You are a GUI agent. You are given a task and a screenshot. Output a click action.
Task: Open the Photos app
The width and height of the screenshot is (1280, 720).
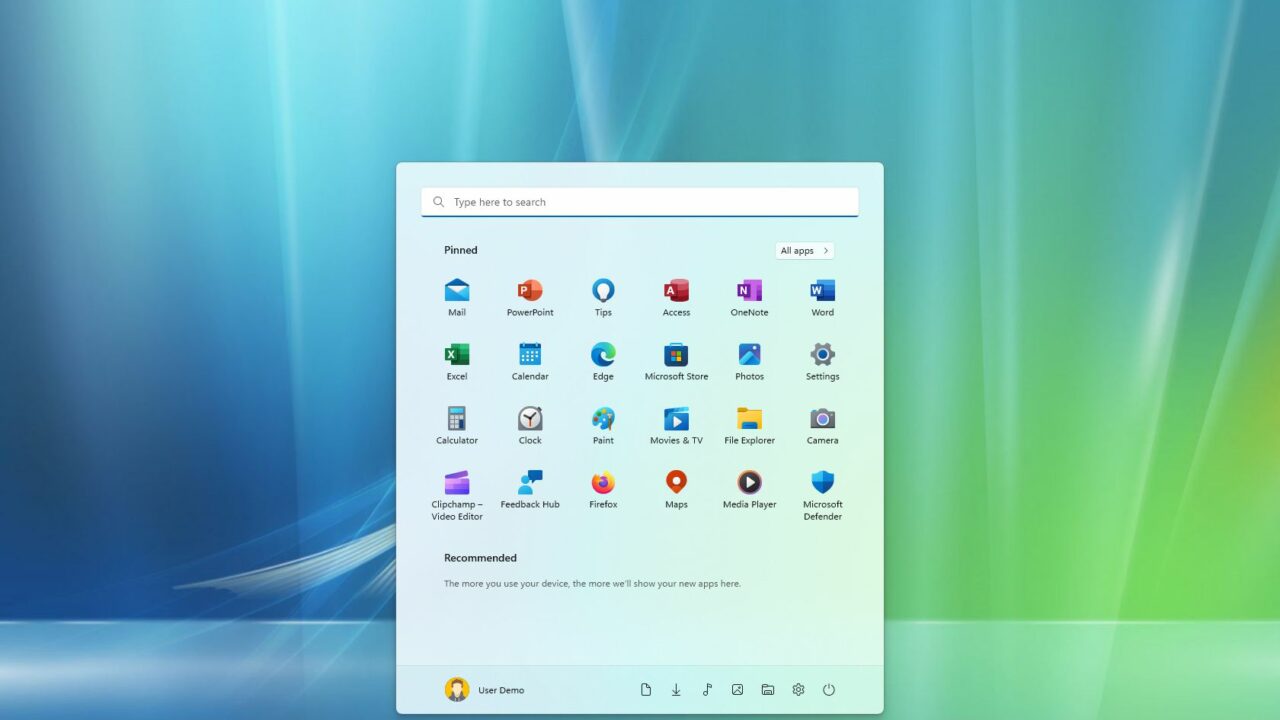pyautogui.click(x=749, y=362)
